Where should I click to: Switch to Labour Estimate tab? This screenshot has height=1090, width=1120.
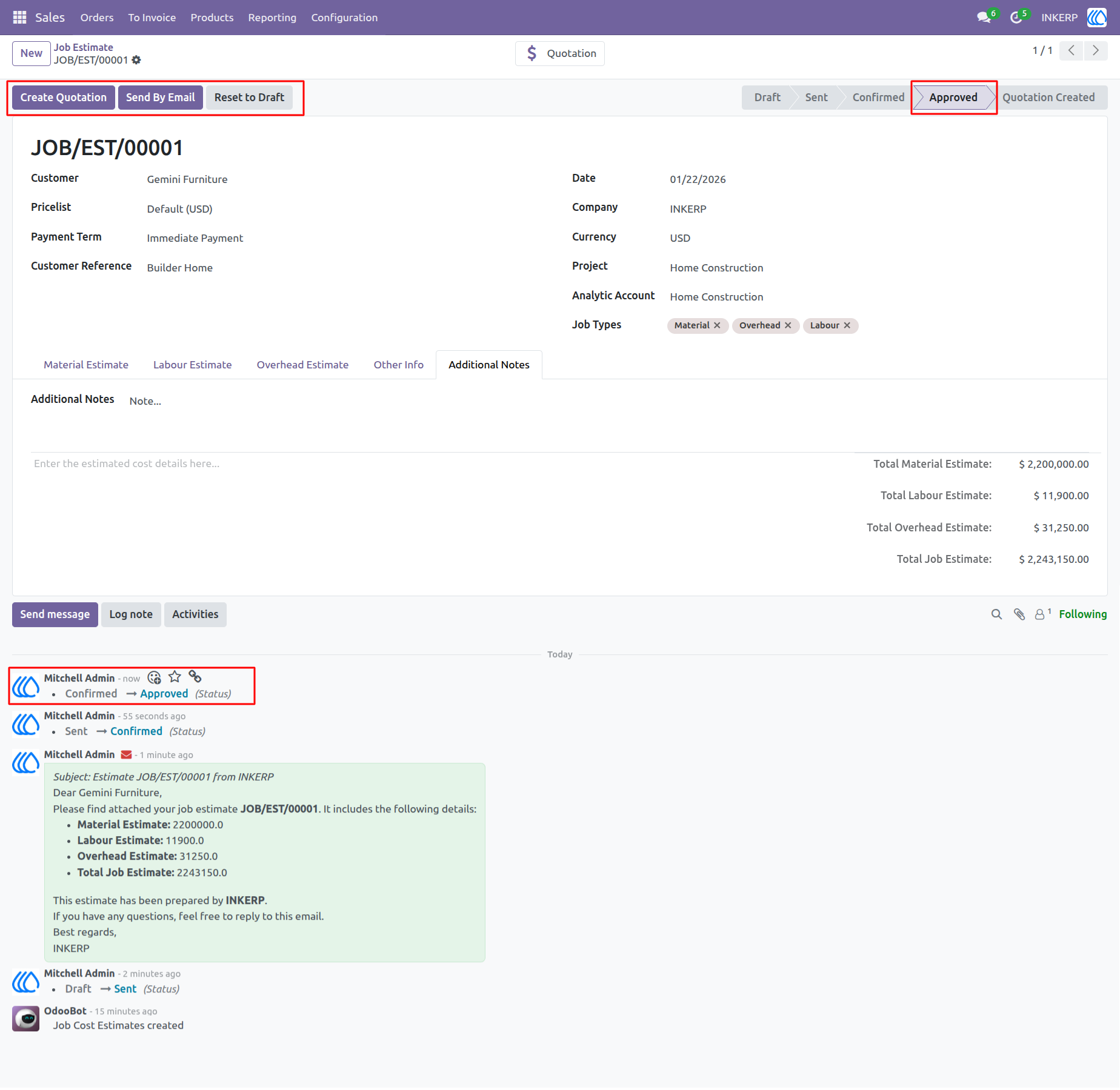193,365
